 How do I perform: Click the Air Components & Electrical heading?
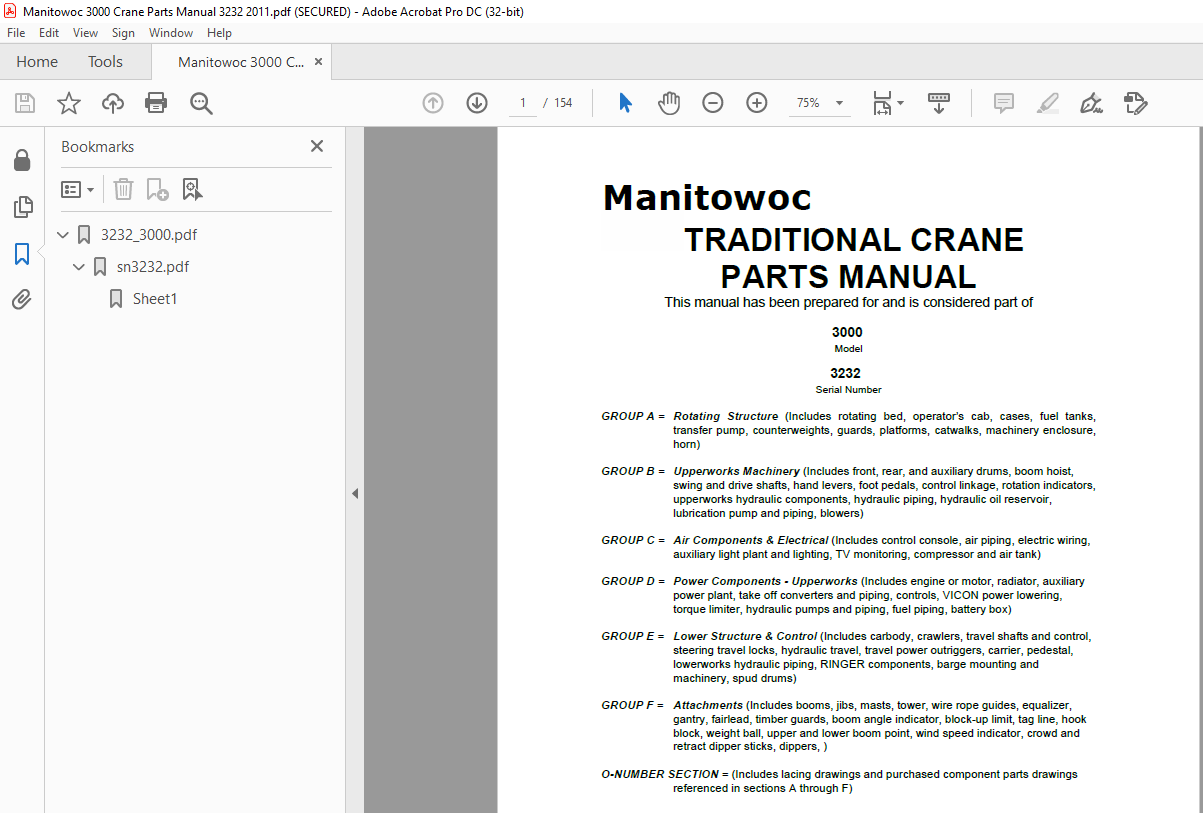[x=751, y=540]
